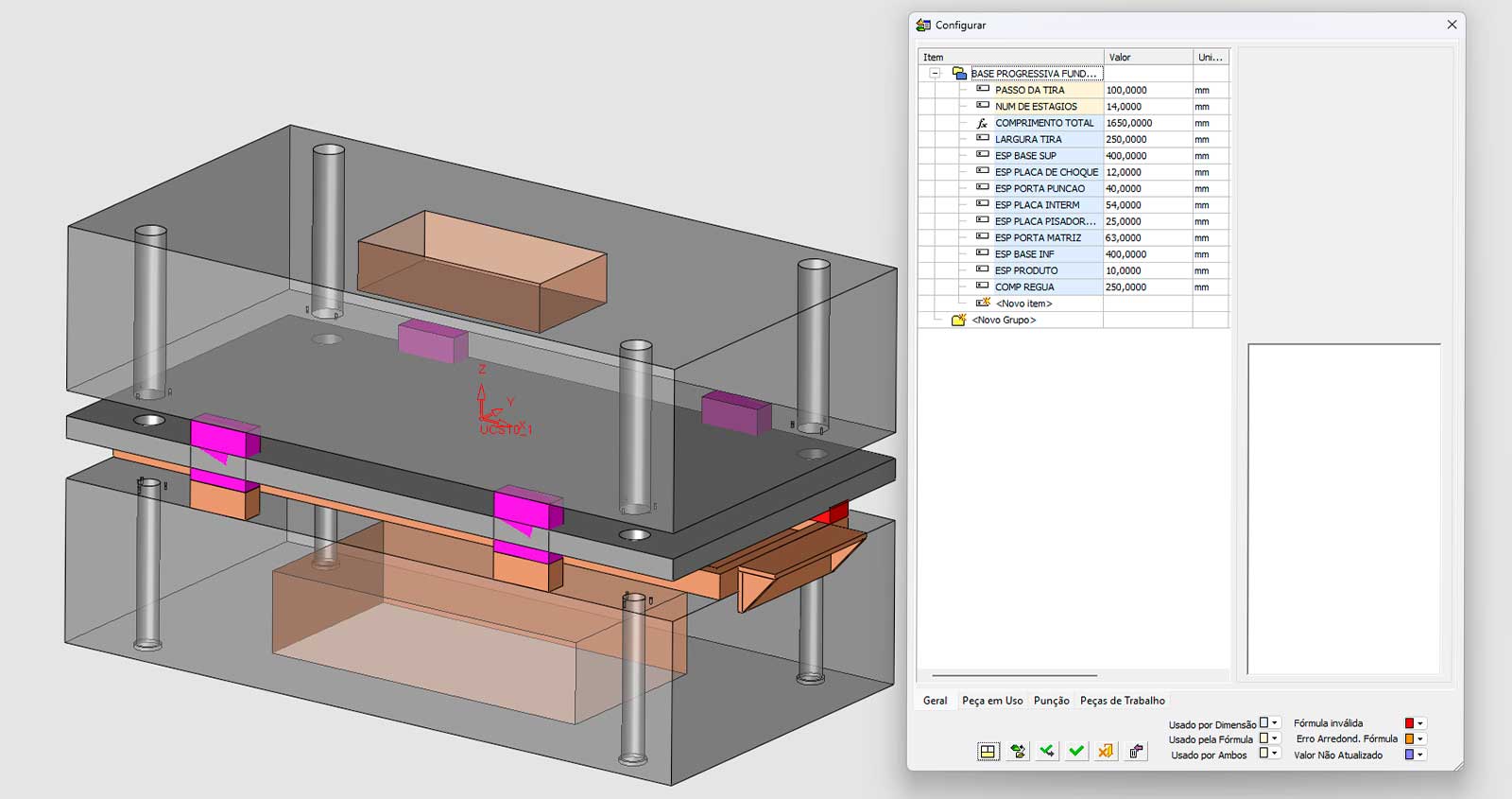Open the Punção tab
Screen dimensions: 1512x799
click(x=1051, y=701)
